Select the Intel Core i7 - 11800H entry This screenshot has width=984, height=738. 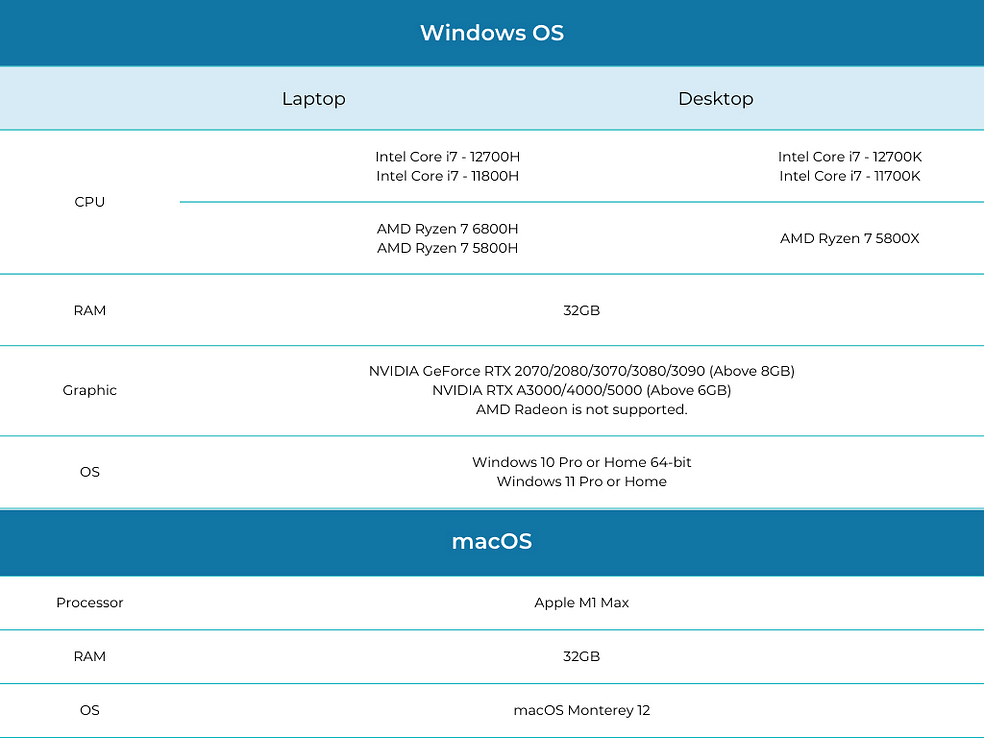pos(448,176)
